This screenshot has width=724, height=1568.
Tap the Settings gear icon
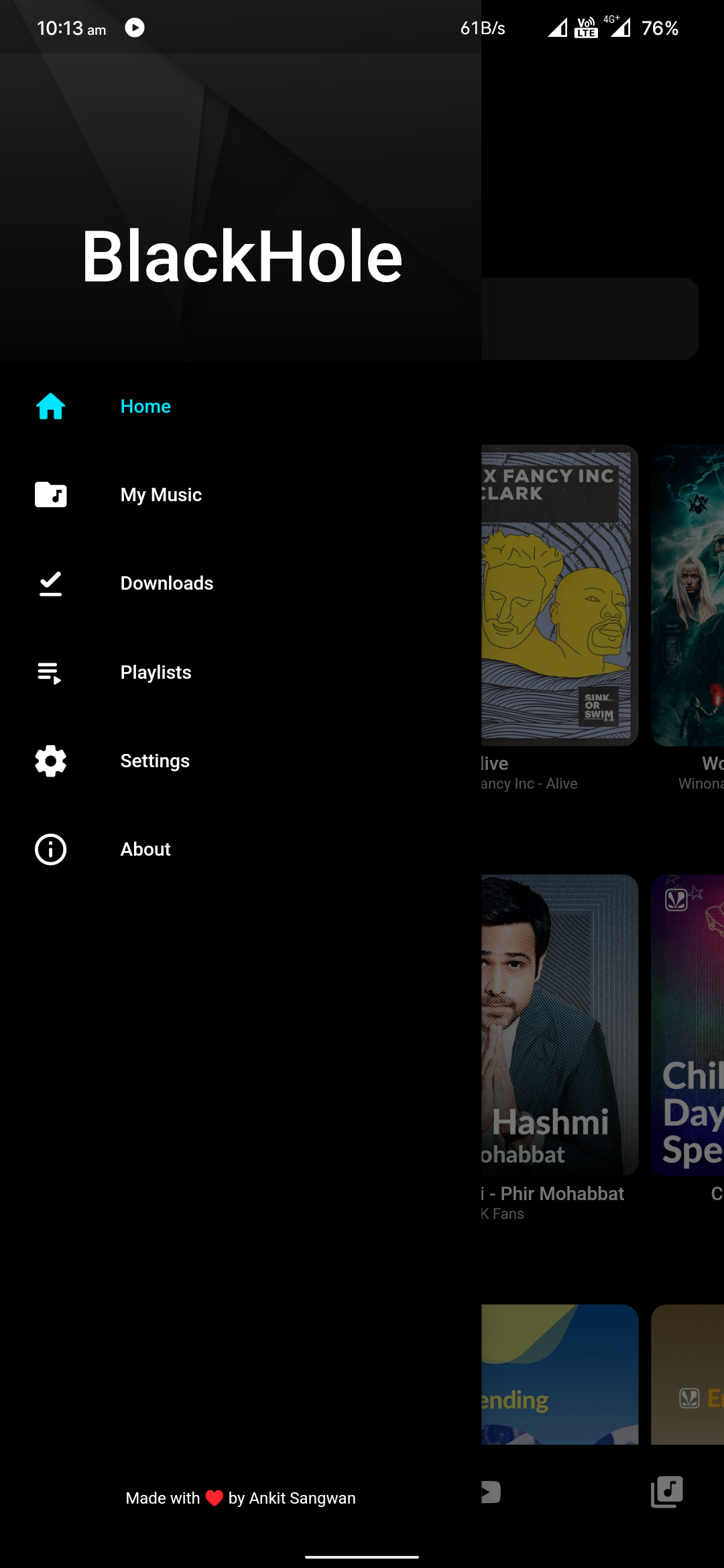[50, 761]
